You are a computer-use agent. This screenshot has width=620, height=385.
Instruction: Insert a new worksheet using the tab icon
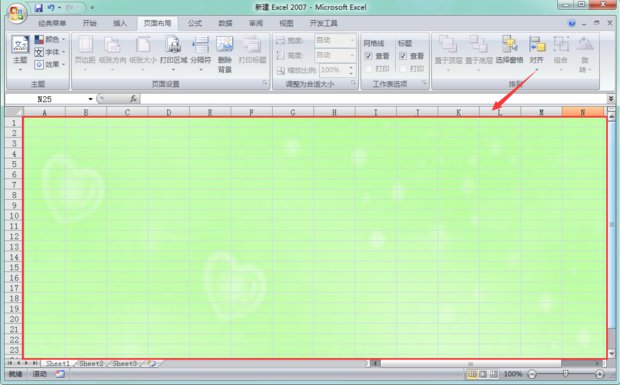click(151, 363)
